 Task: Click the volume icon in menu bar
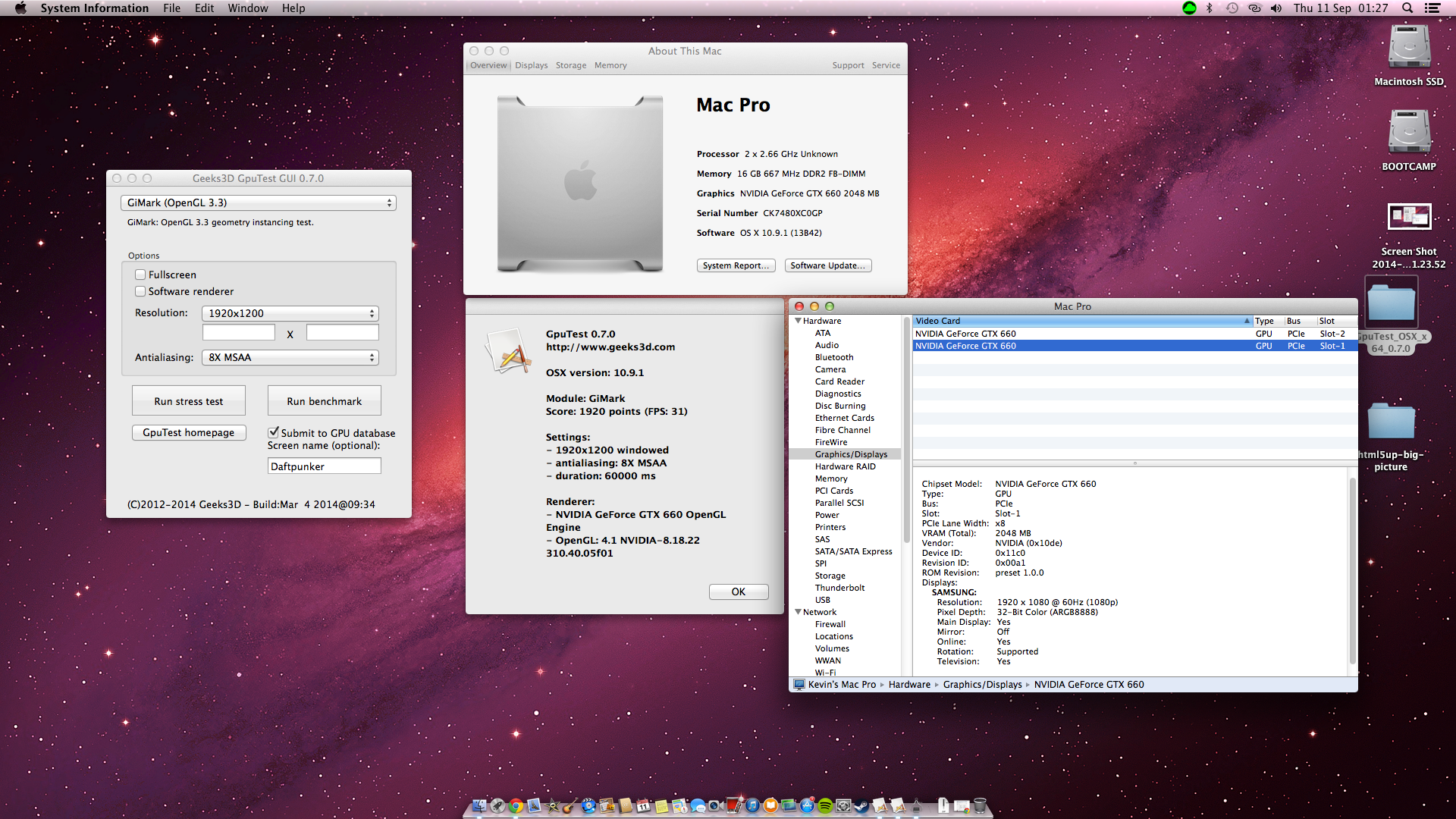pos(1276,8)
